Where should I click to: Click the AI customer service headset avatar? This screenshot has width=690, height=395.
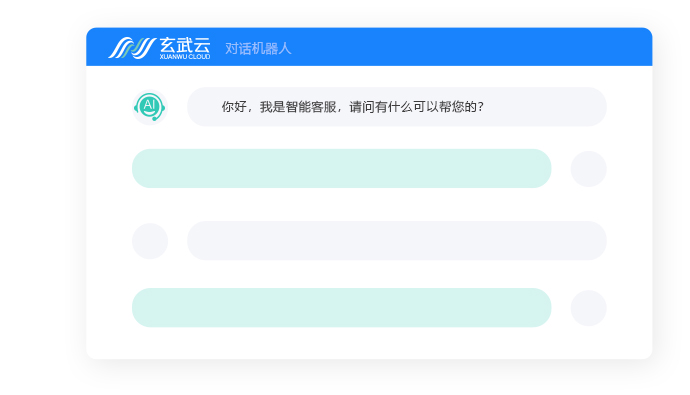pyautogui.click(x=150, y=107)
